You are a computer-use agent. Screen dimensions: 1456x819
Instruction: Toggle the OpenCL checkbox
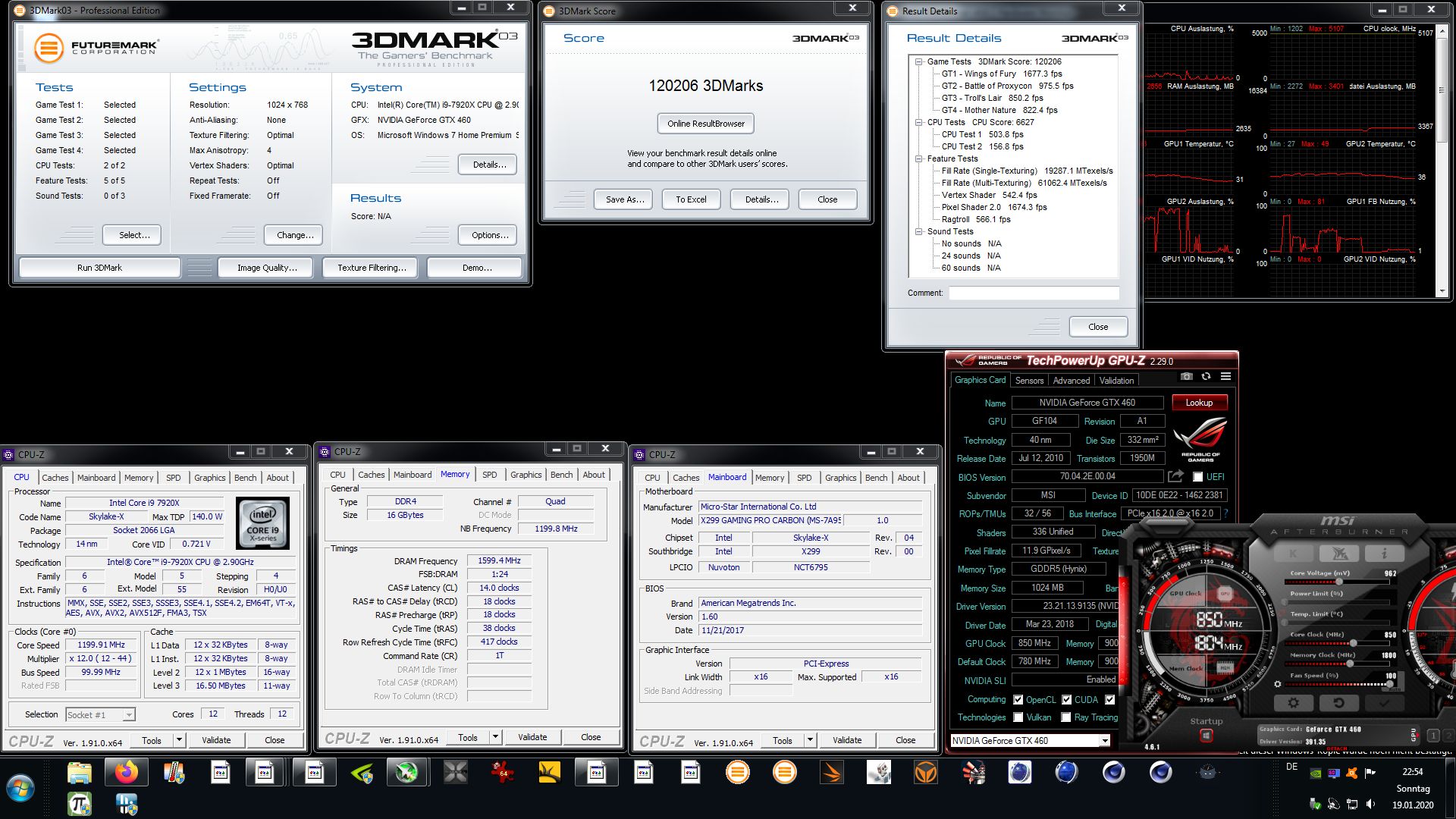pyautogui.click(x=1018, y=700)
